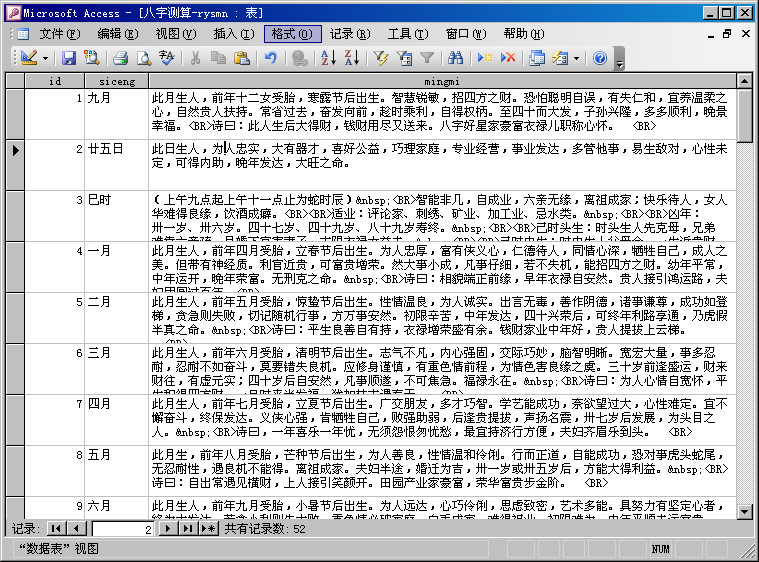Click the Spelling check icon
Screen dimensions: 759x562
coord(167,58)
